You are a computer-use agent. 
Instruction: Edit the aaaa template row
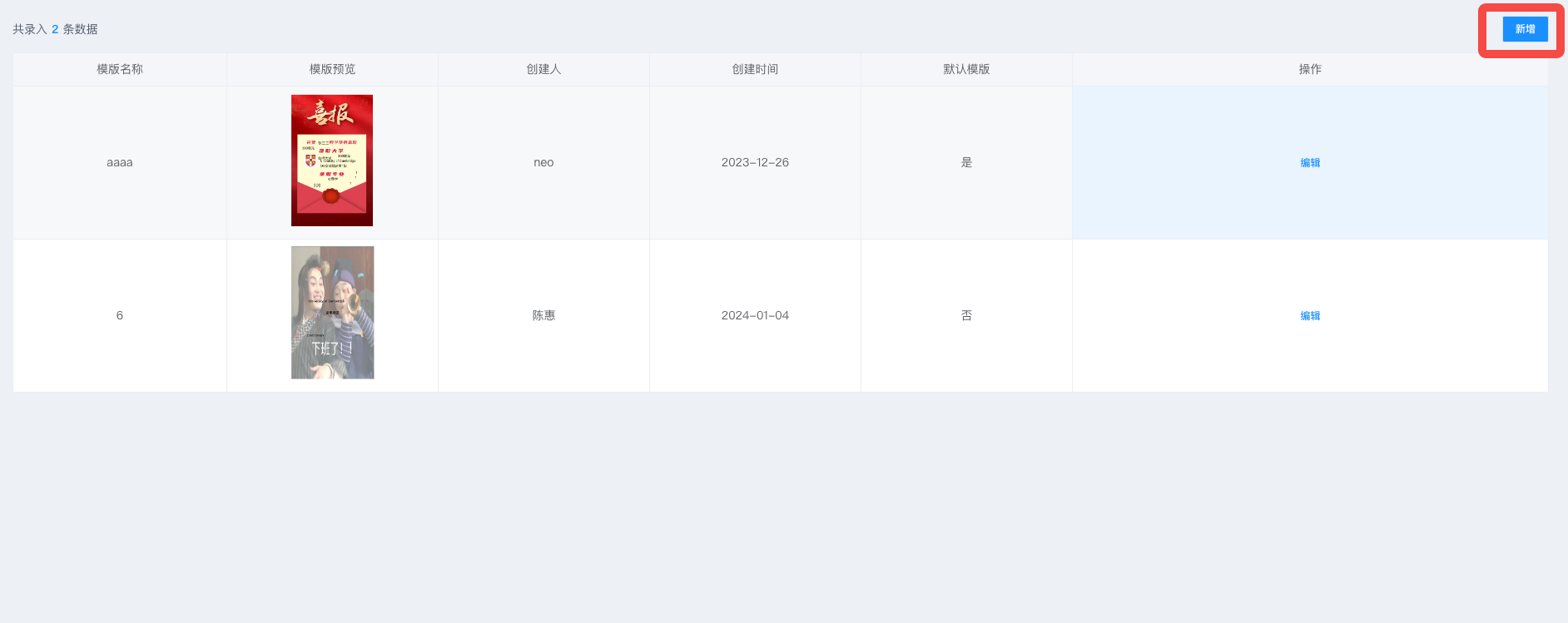(1310, 163)
